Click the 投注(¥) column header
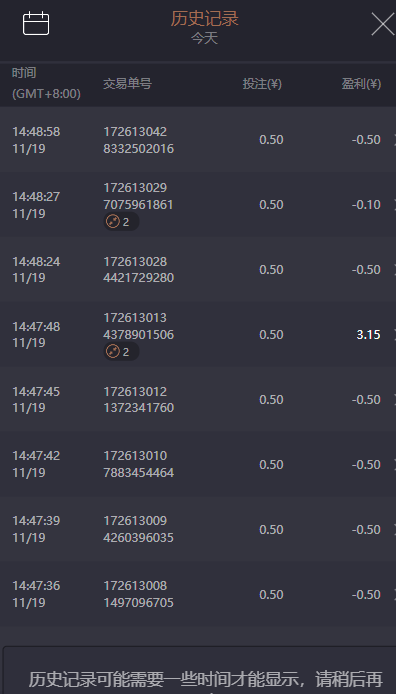The width and height of the screenshot is (396, 694). tap(262, 84)
